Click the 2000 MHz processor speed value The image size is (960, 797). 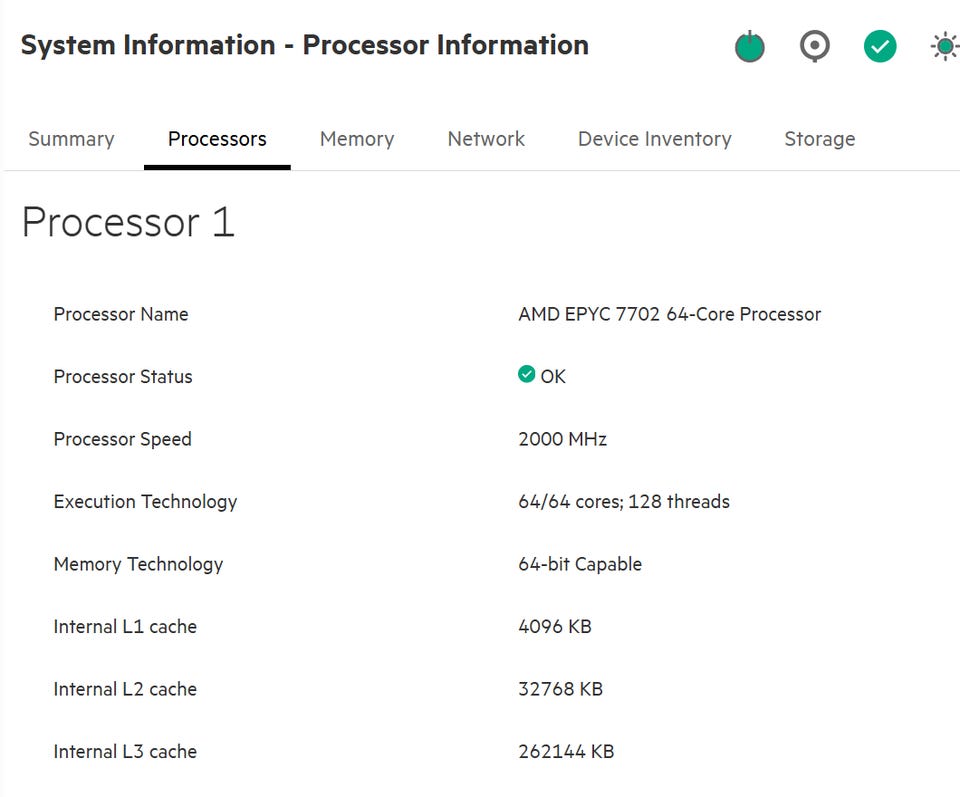pos(562,439)
